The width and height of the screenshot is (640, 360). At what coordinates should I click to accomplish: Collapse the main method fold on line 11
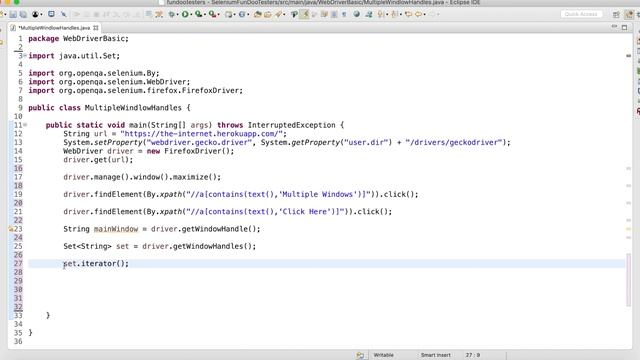25,124
